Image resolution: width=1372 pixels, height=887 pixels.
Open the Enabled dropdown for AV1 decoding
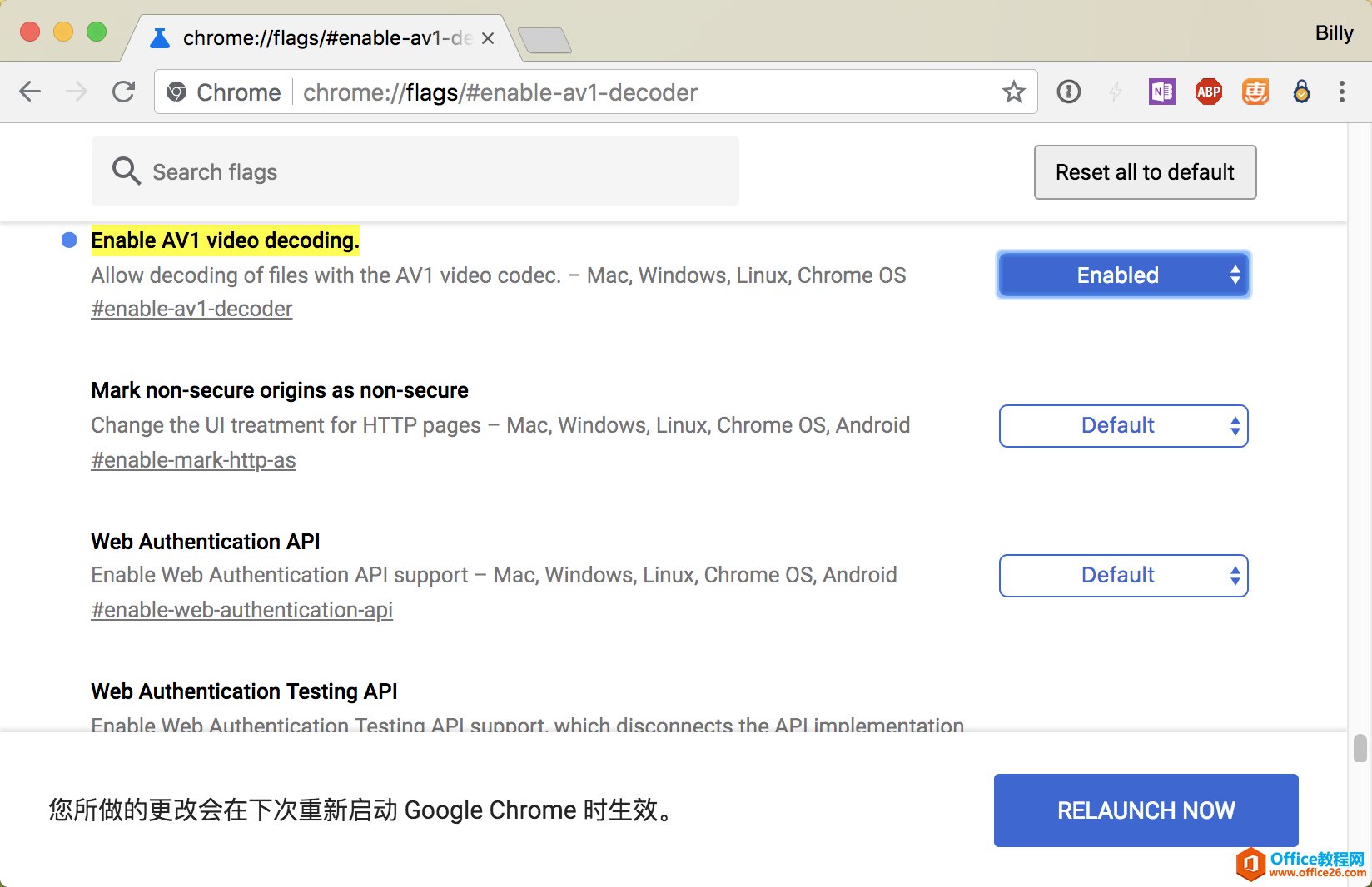[x=1123, y=275]
